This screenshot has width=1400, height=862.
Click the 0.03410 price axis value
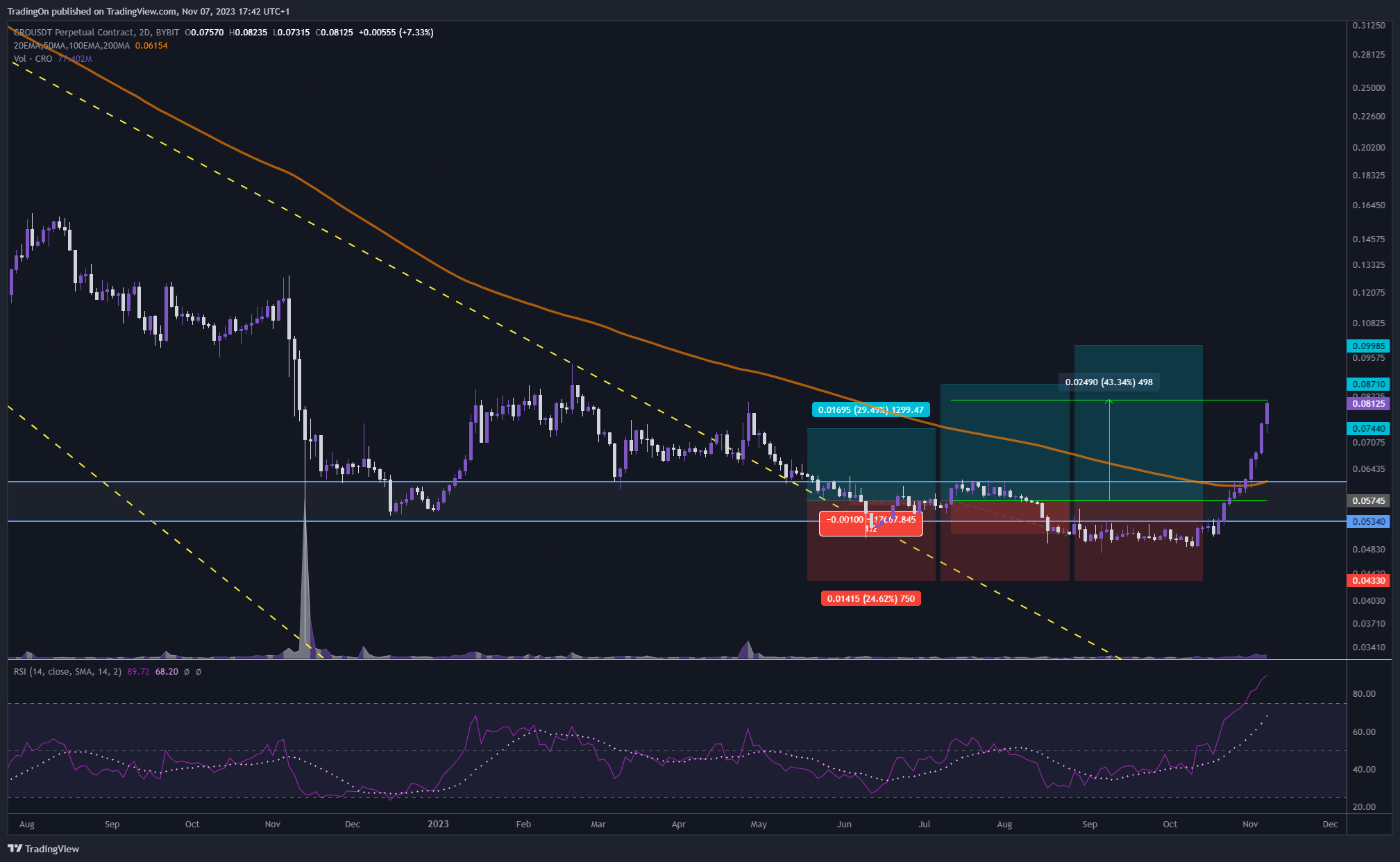click(1369, 647)
